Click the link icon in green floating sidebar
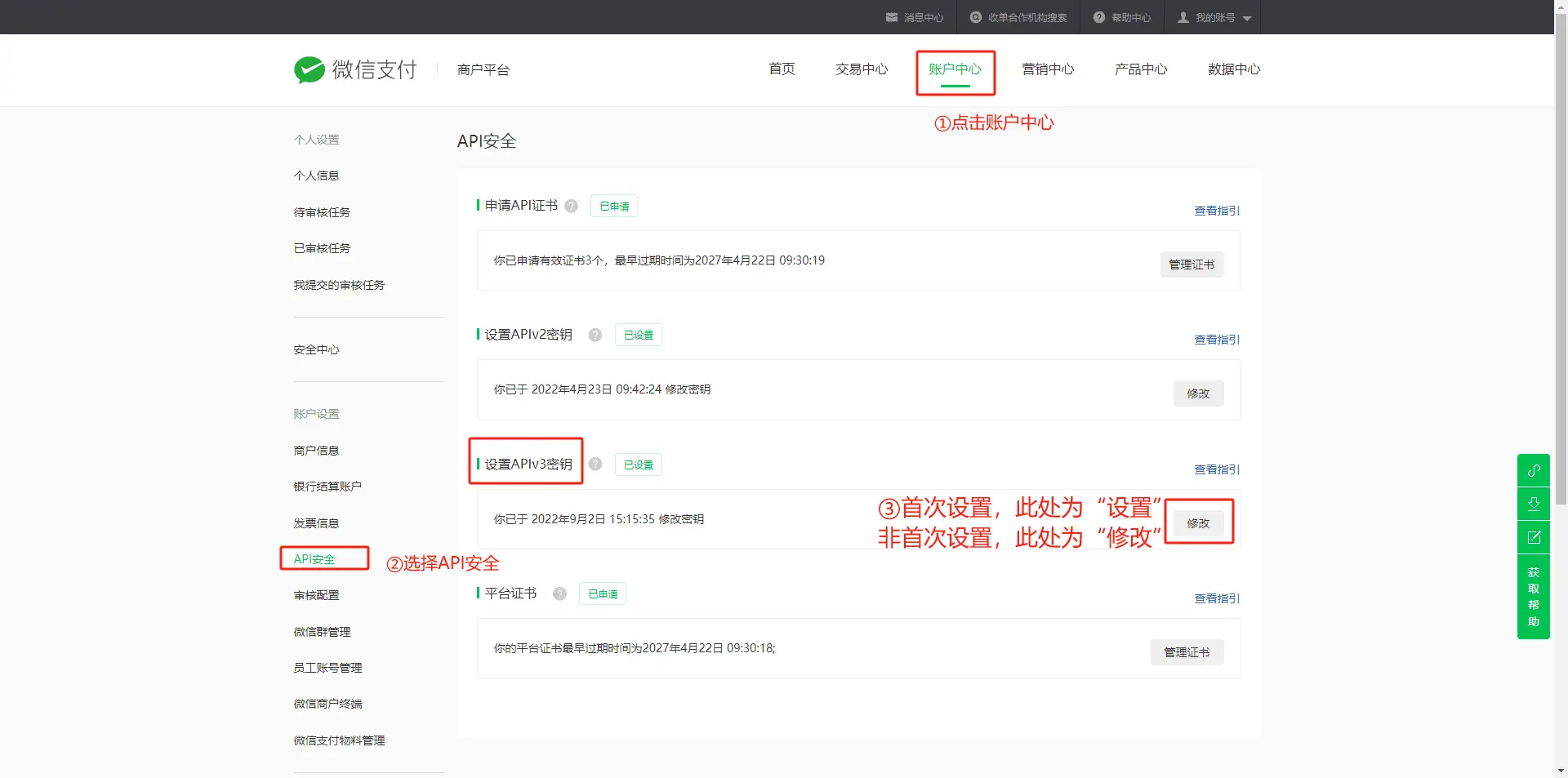 click(1534, 470)
